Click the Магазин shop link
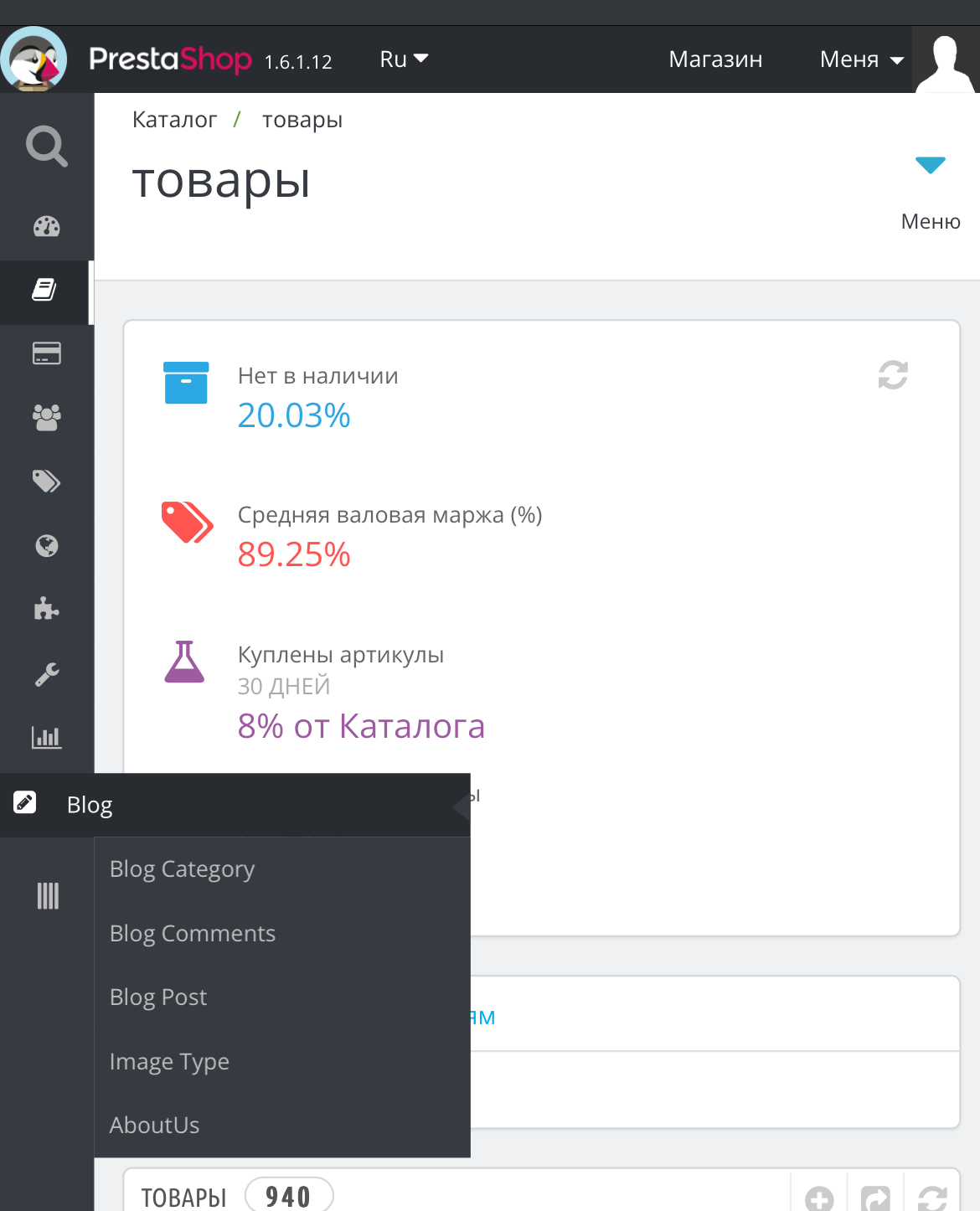This screenshot has height=1211, width=980. [x=715, y=59]
